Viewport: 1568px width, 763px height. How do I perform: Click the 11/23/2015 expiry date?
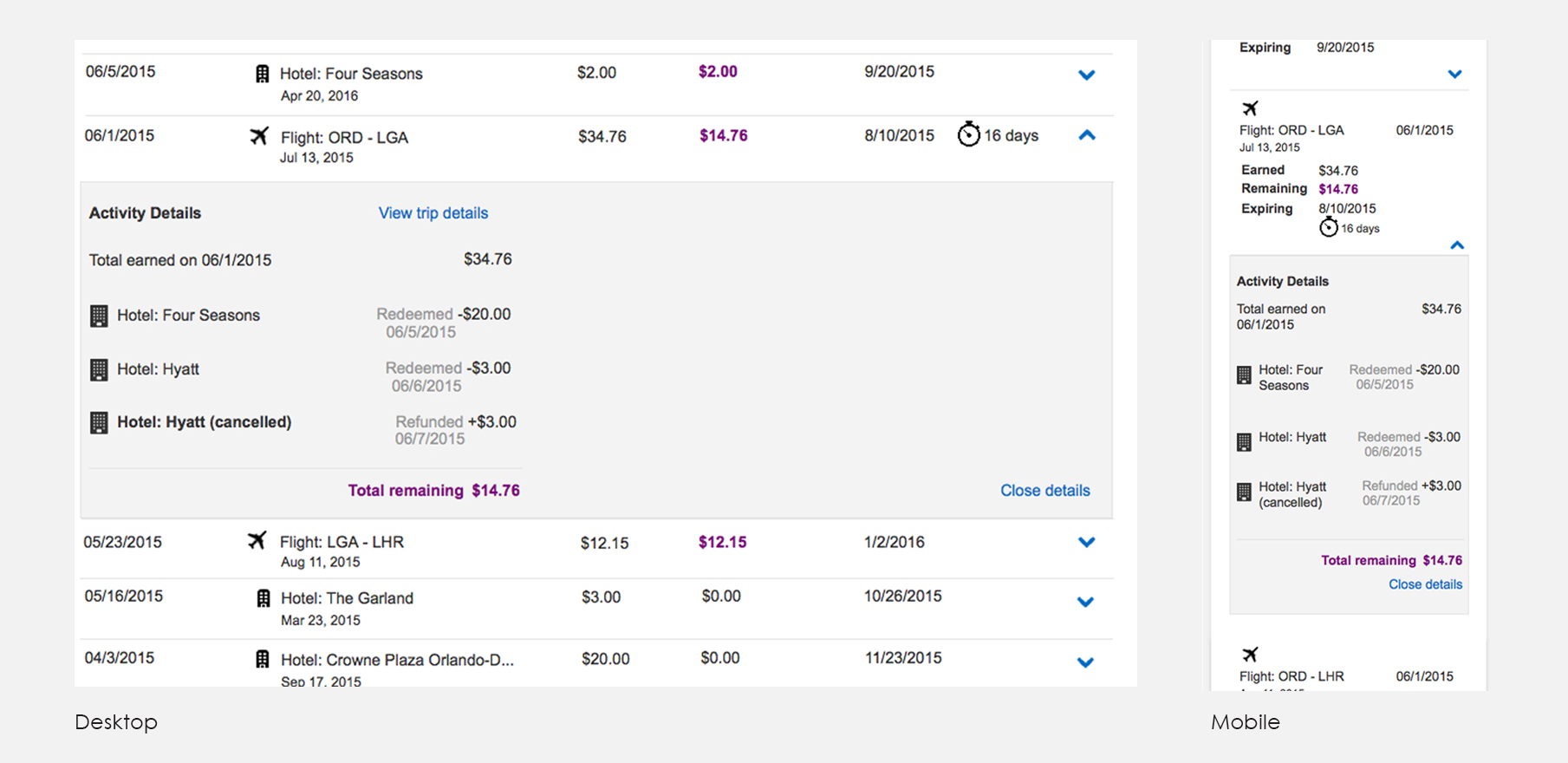(x=902, y=658)
